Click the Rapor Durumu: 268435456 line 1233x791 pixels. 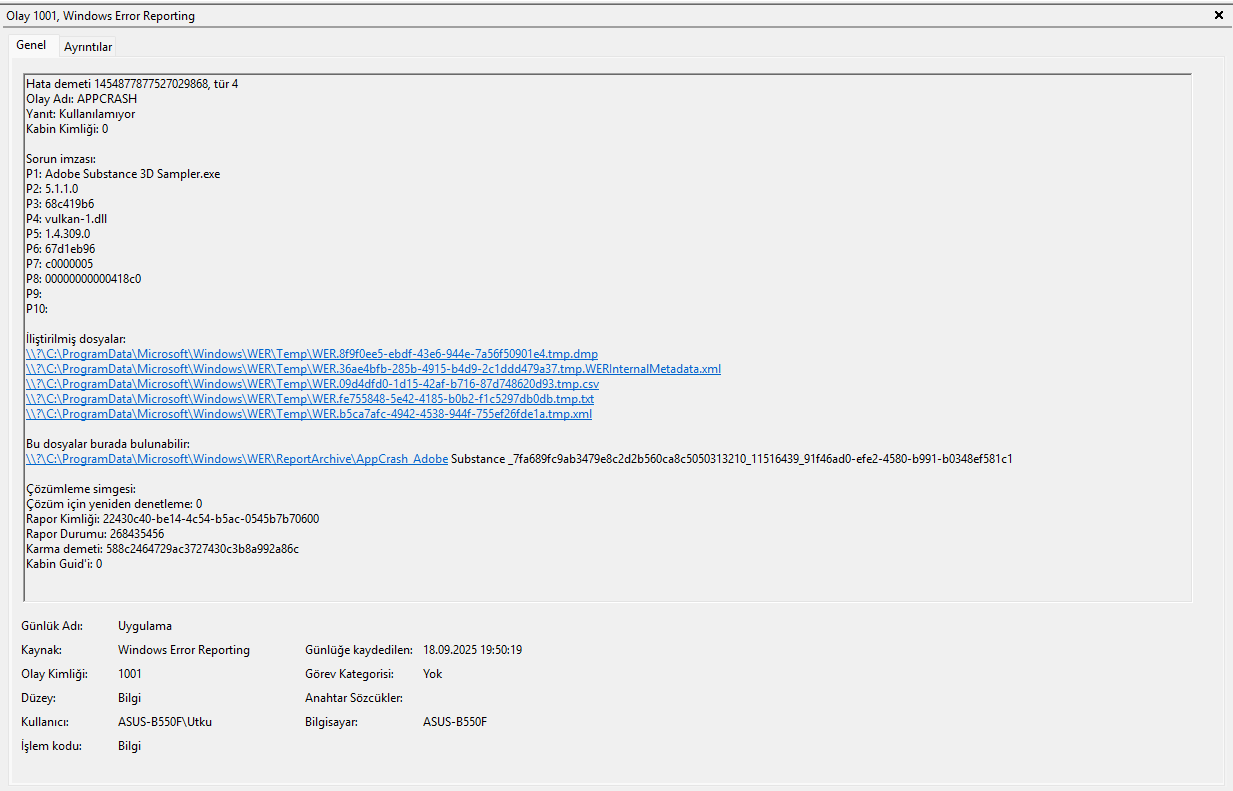(x=95, y=534)
